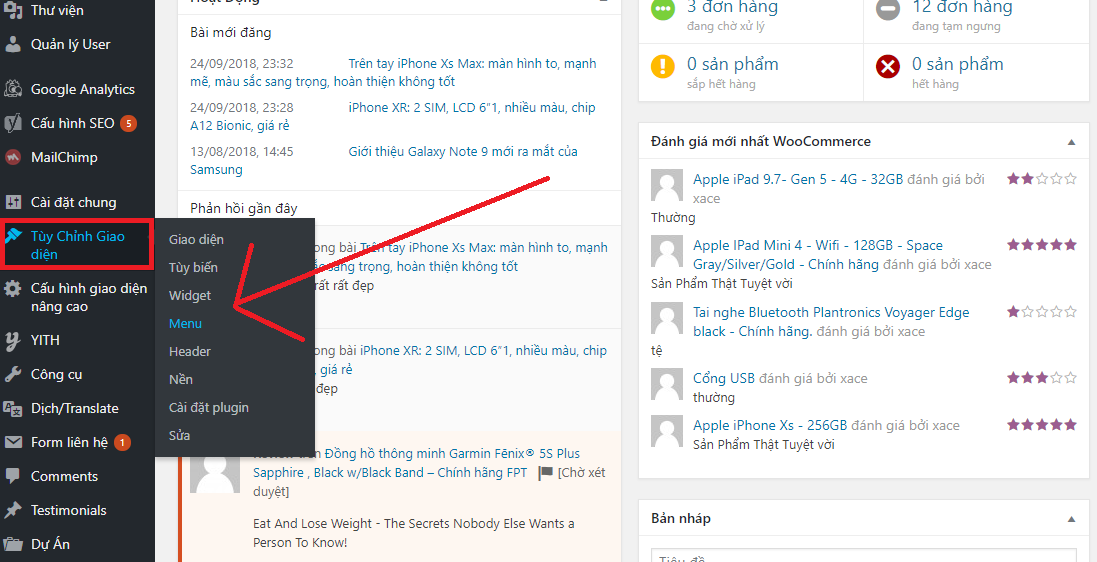
Task: Select Sửa in the flyout menu
Action: (179, 435)
